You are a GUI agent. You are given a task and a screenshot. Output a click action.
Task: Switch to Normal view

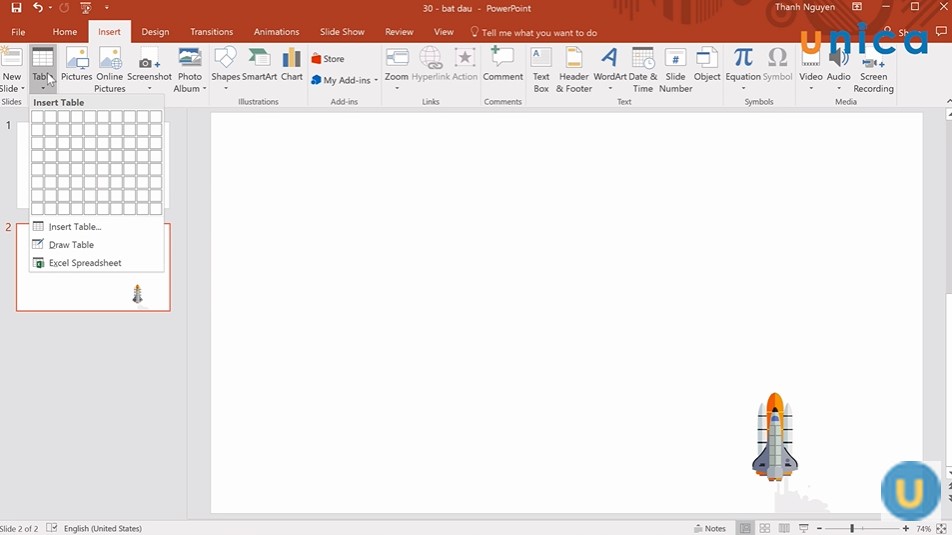coord(745,528)
